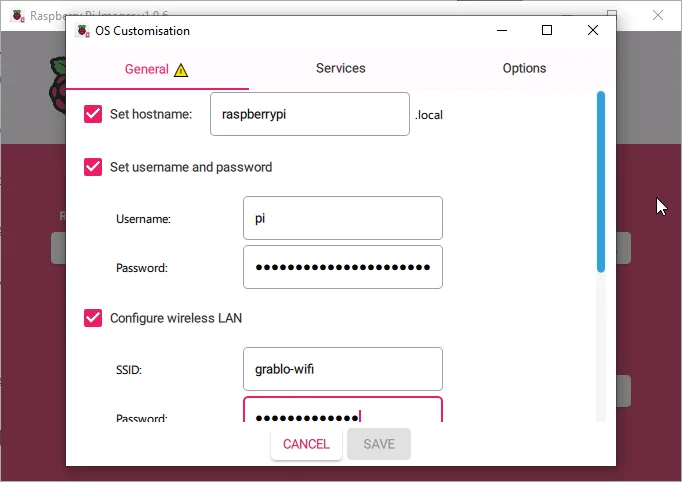682x482 pixels.
Task: Edit the hostname field containing raspberrypi
Action: pyautogui.click(x=310, y=114)
